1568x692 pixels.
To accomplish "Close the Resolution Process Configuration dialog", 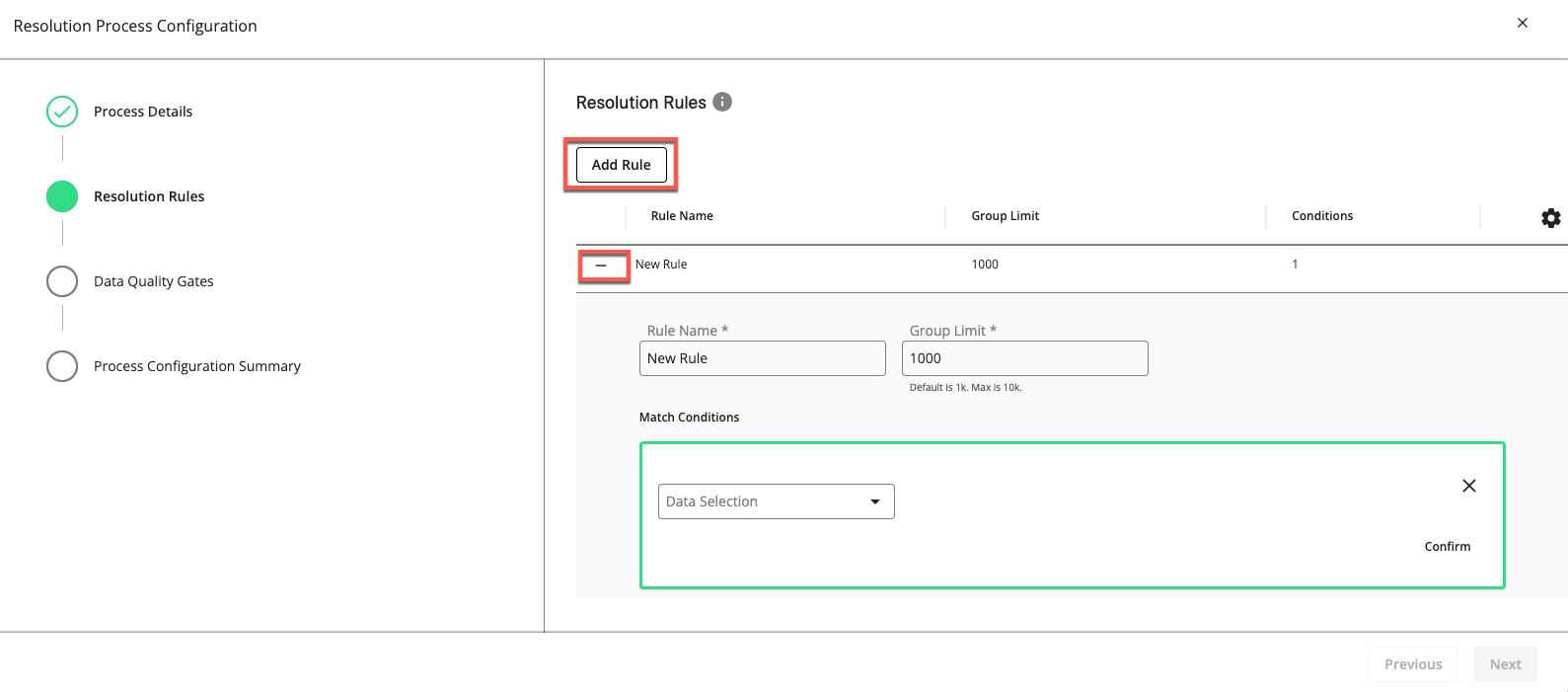I will pos(1522,23).
